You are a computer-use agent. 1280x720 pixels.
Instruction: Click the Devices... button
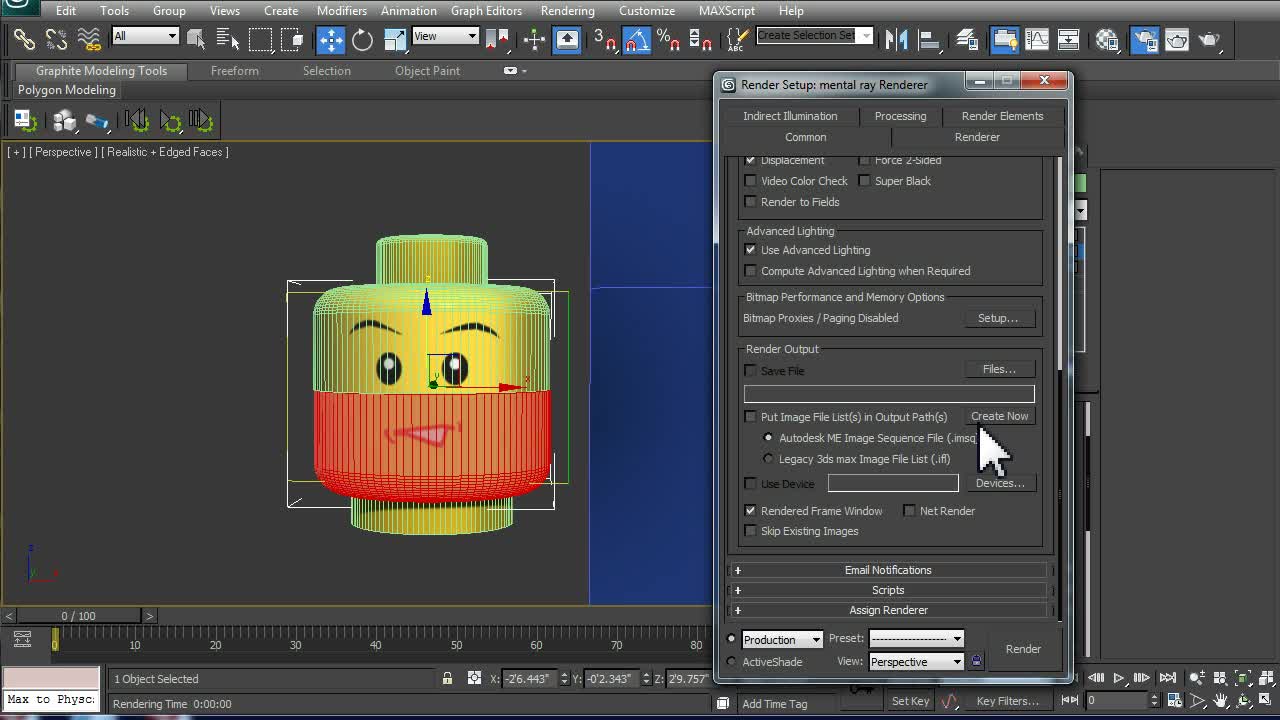pos(1000,483)
